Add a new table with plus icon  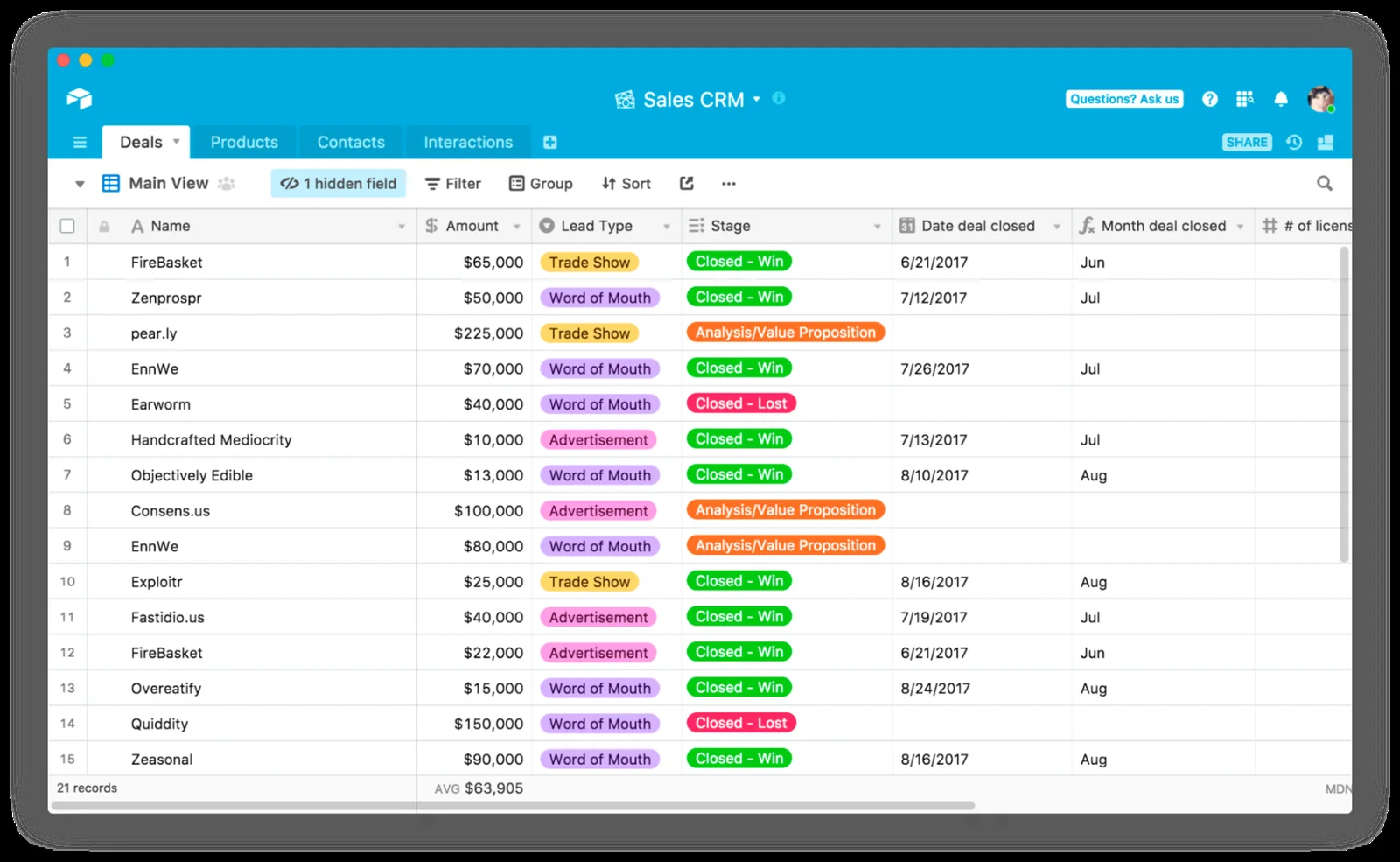tap(550, 143)
